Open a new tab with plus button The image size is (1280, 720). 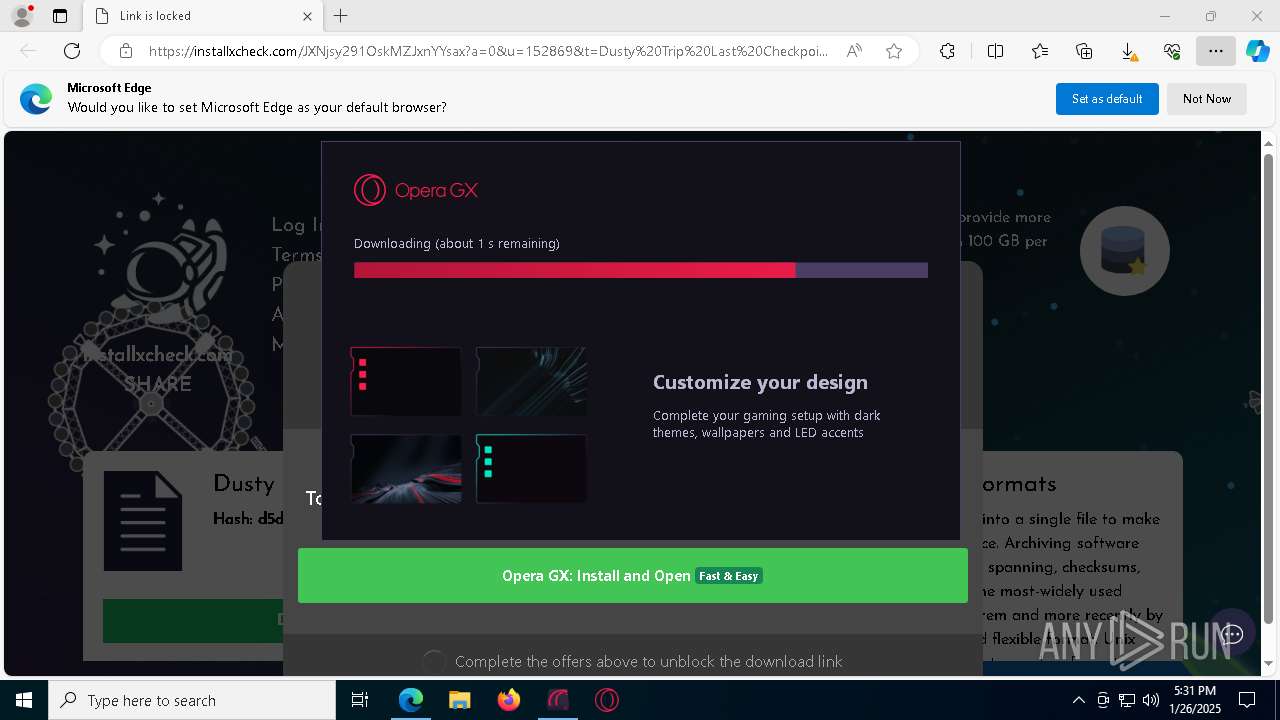click(x=341, y=16)
